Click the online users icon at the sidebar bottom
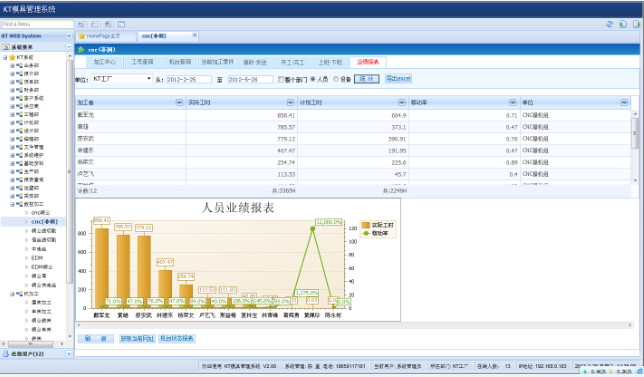The height and width of the screenshot is (377, 644). [5, 354]
